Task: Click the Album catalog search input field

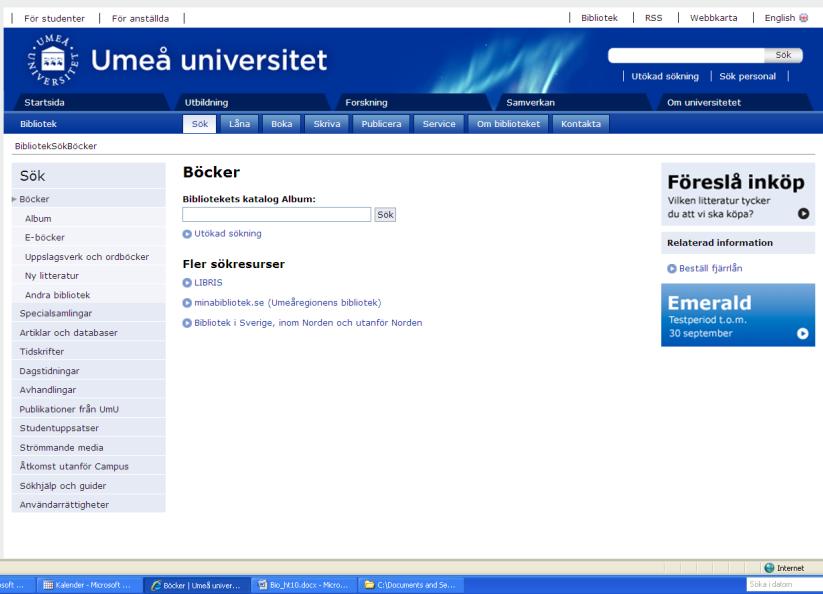Action: pos(277,215)
